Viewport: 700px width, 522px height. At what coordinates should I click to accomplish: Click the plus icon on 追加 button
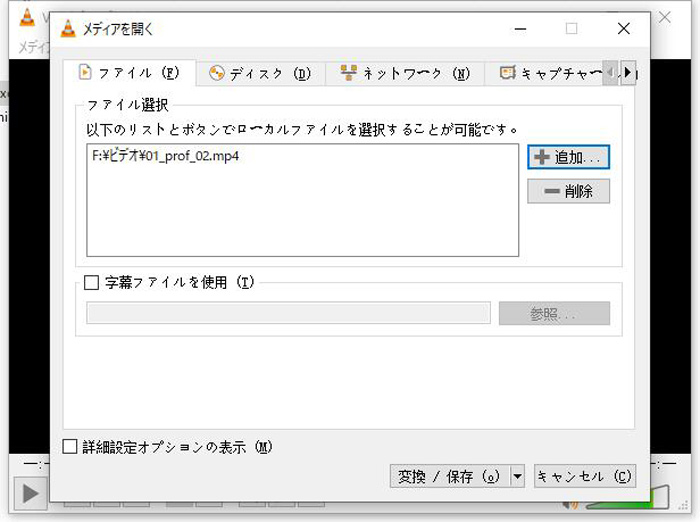542,157
